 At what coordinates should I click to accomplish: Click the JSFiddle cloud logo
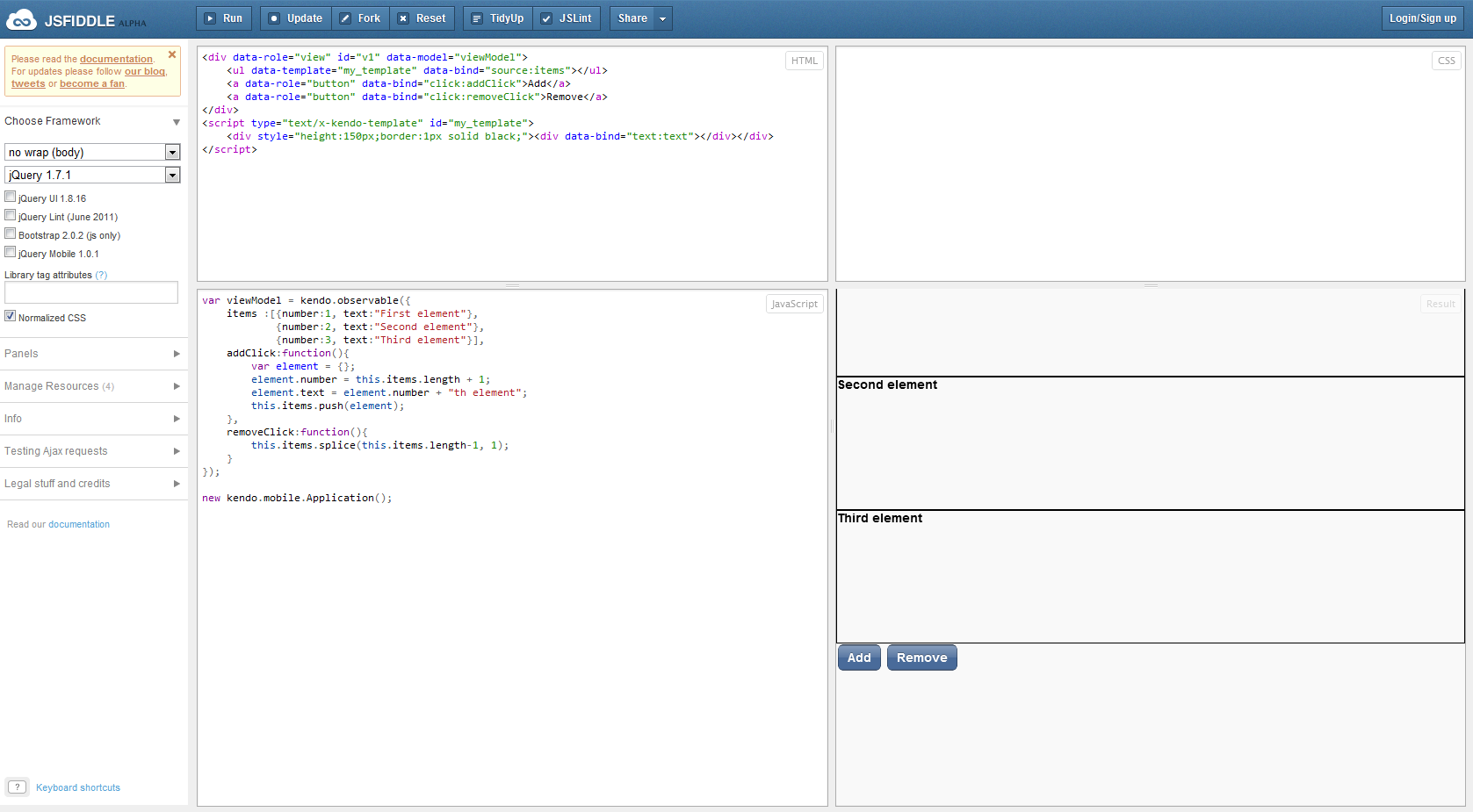21,19
